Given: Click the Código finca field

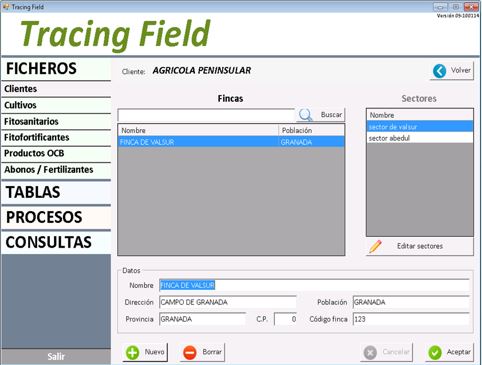Looking at the screenshot, I should point(411,319).
